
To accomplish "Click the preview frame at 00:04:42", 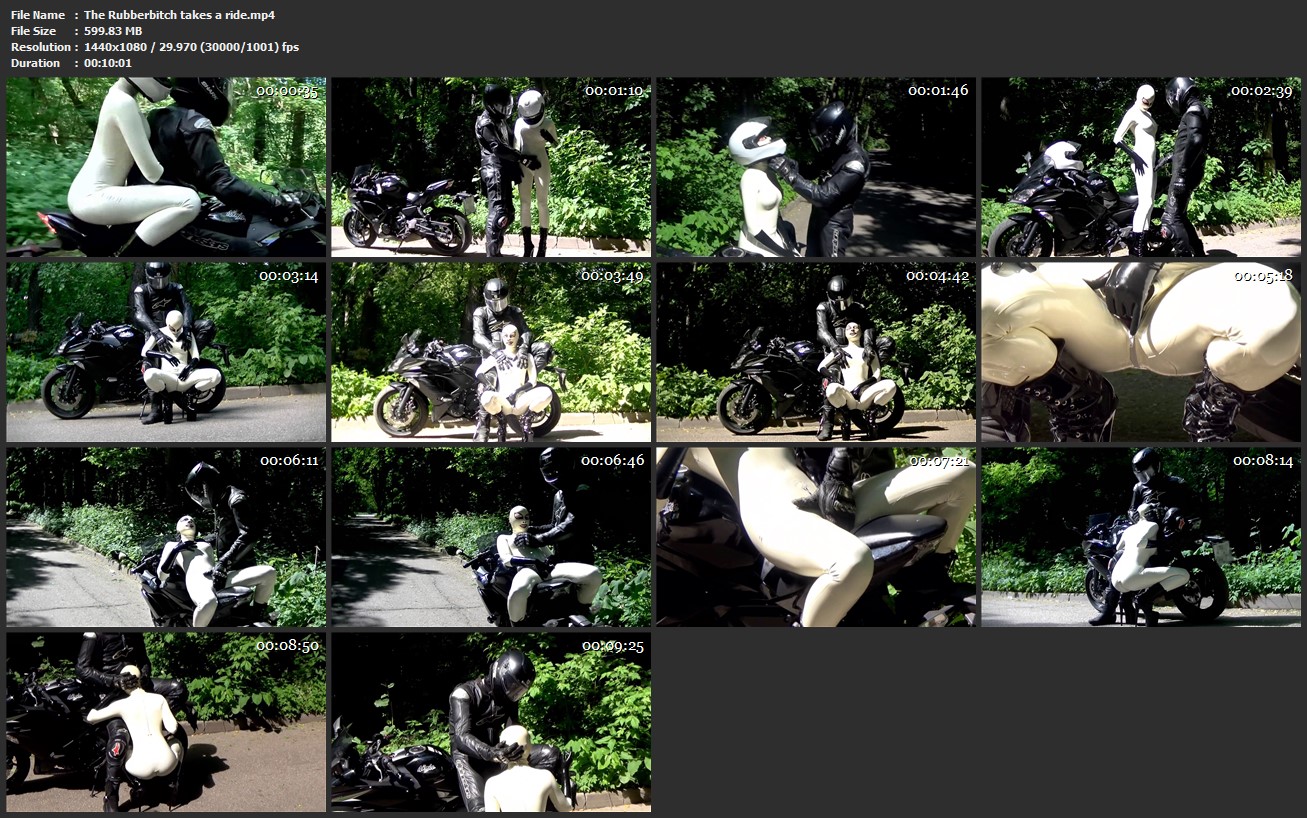I will (816, 352).
